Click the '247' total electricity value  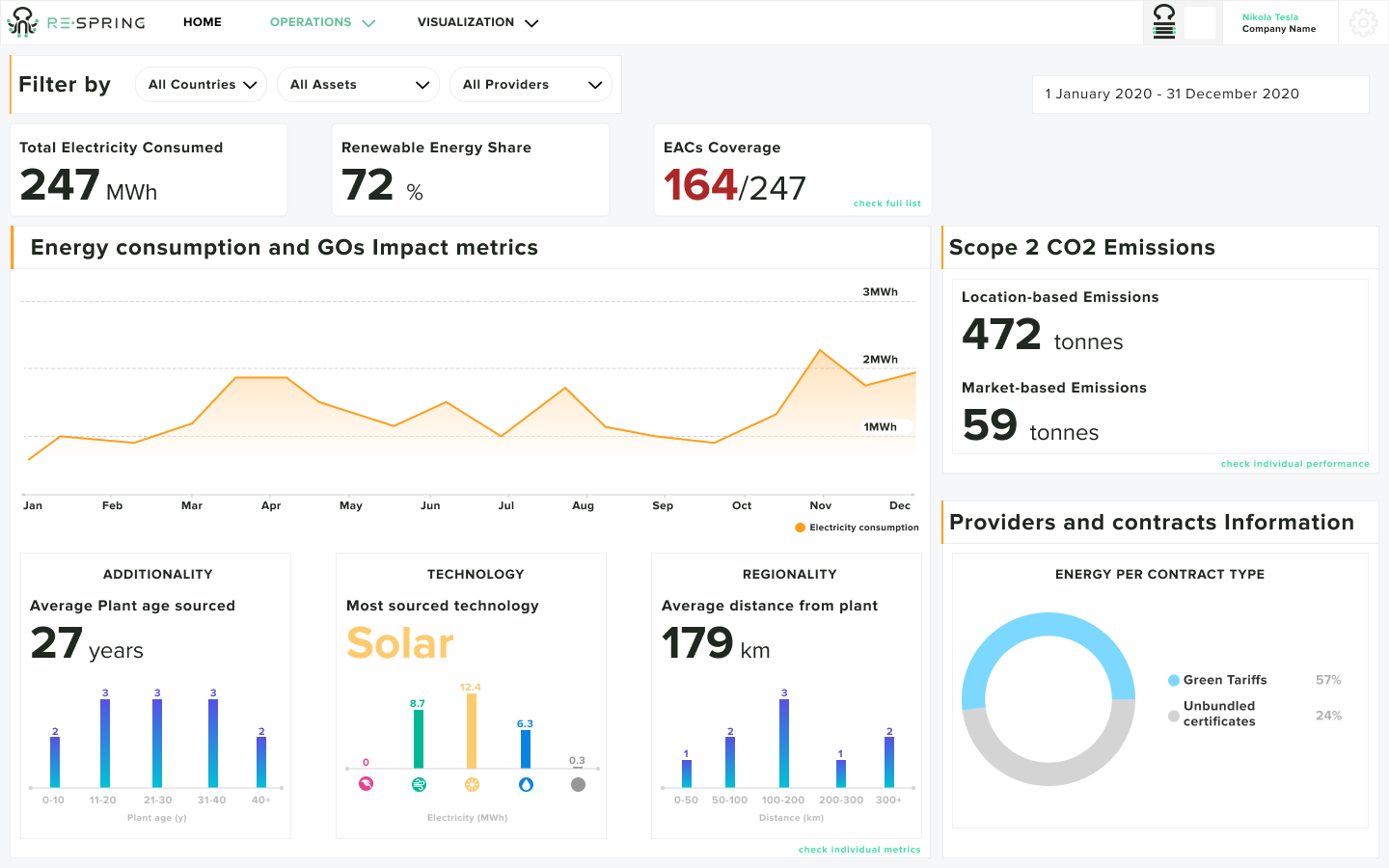(x=60, y=185)
